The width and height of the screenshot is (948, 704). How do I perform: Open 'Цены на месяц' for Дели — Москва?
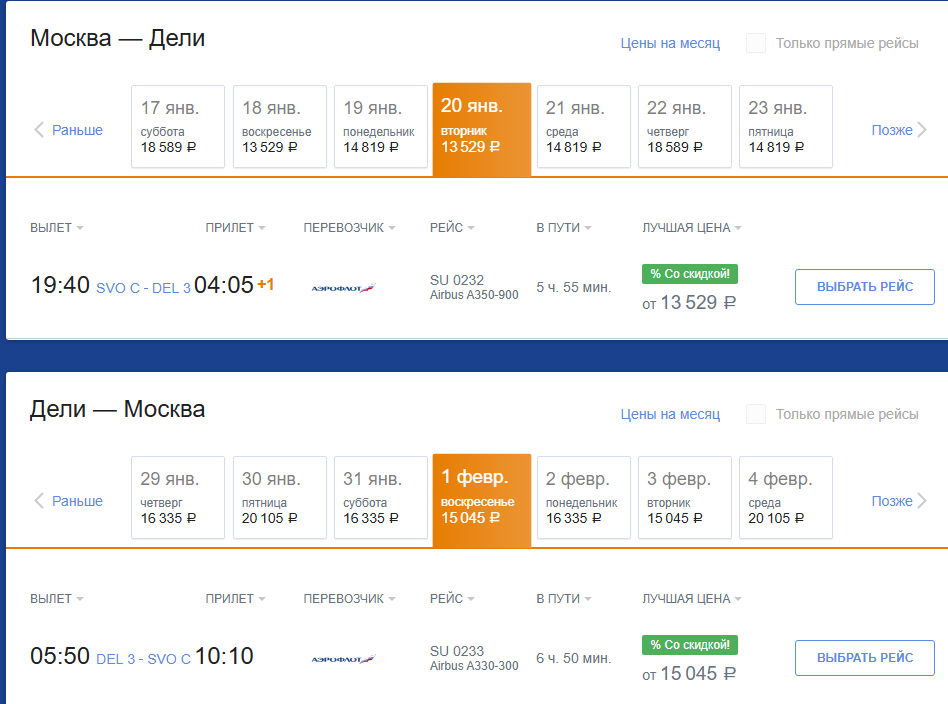670,414
